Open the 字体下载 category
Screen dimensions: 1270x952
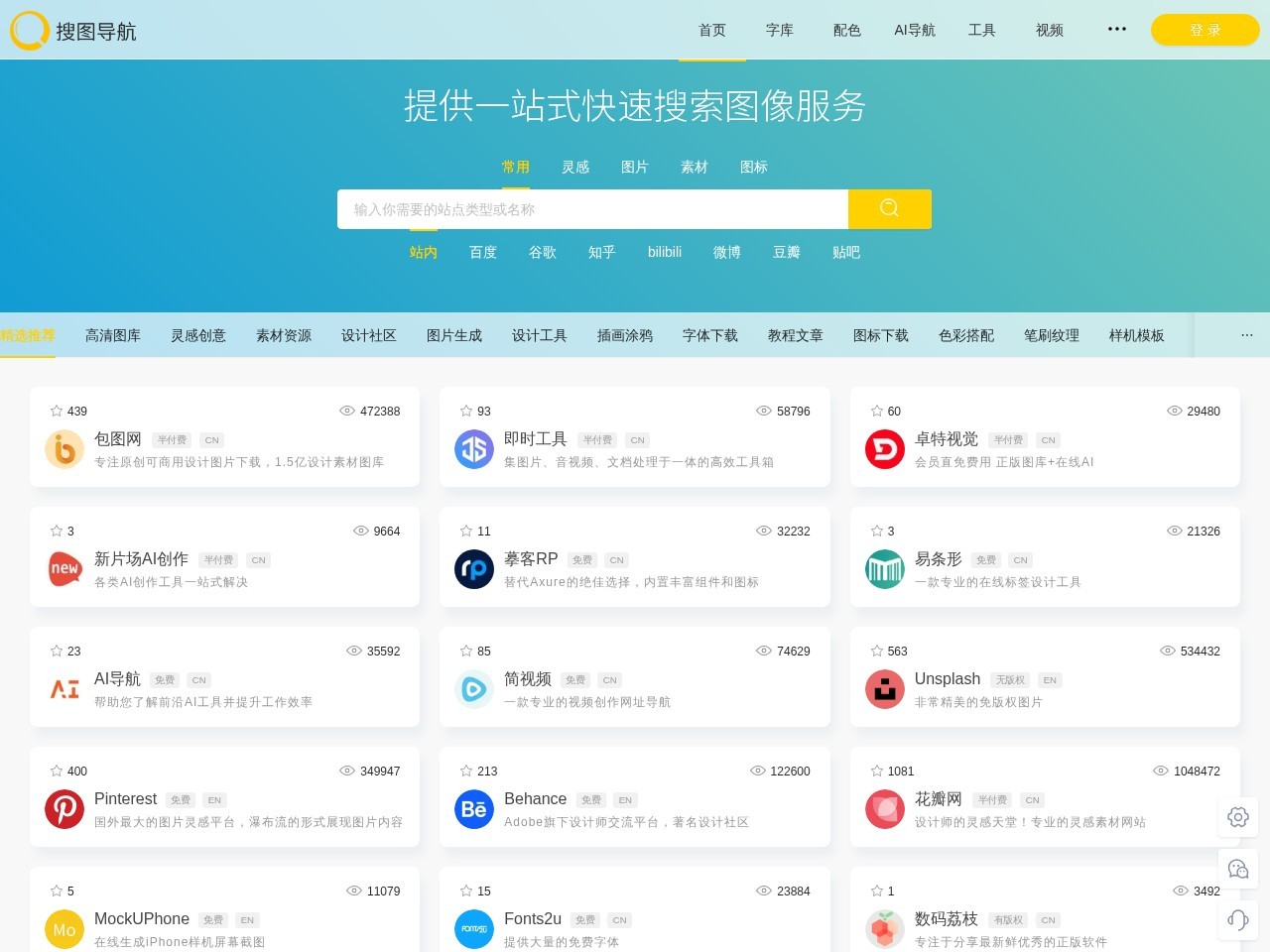[710, 335]
